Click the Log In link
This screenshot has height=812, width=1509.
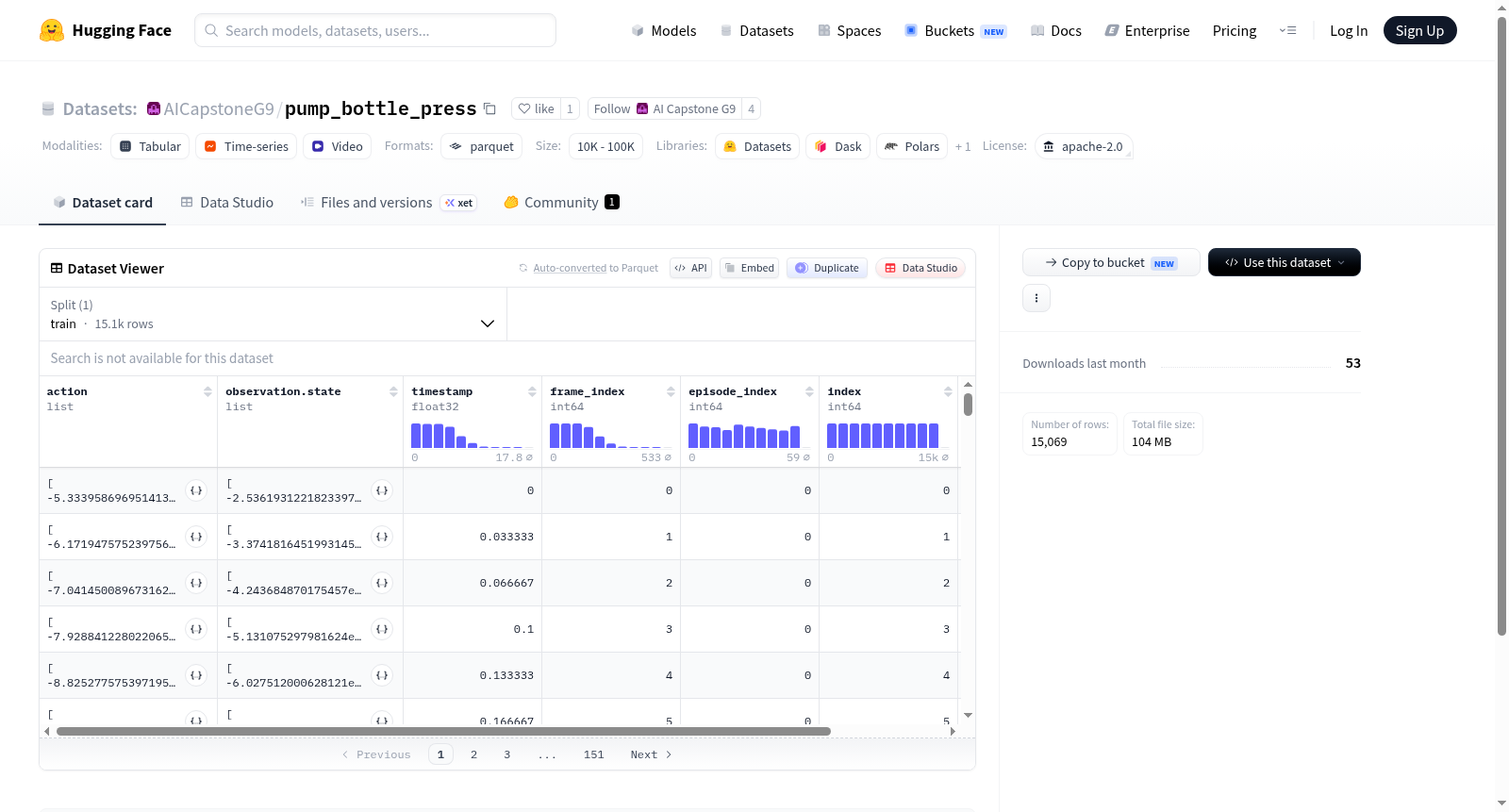click(x=1349, y=30)
